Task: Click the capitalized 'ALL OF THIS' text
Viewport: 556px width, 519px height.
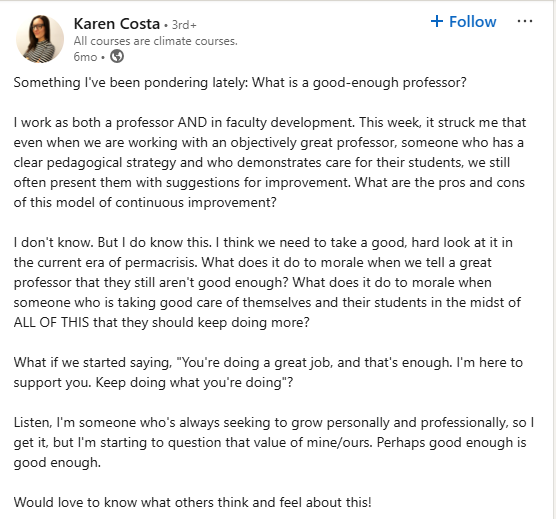Action: (51, 323)
